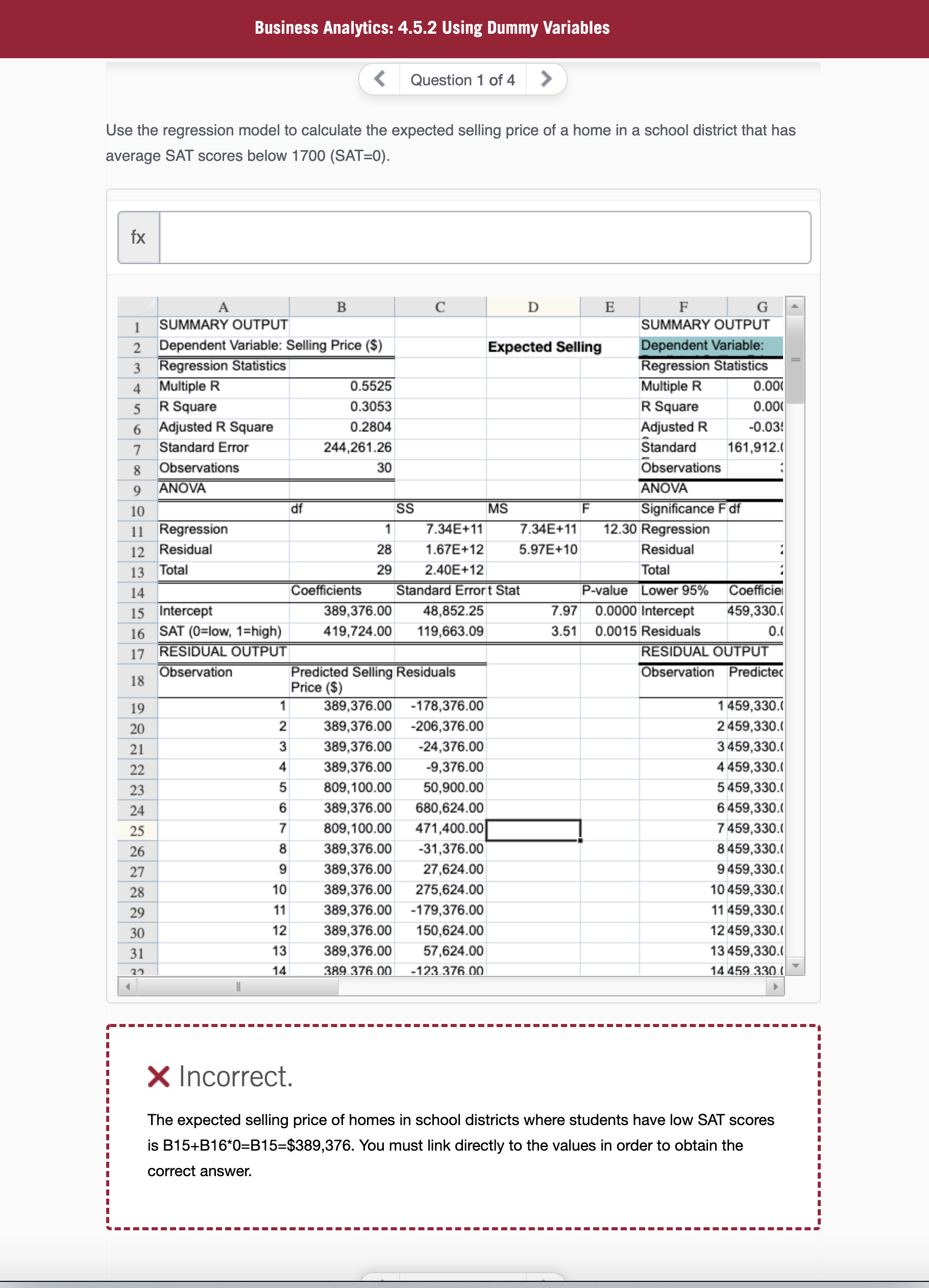Click the horizontal scrollbar thumb
929x1288 pixels.
[x=238, y=987]
